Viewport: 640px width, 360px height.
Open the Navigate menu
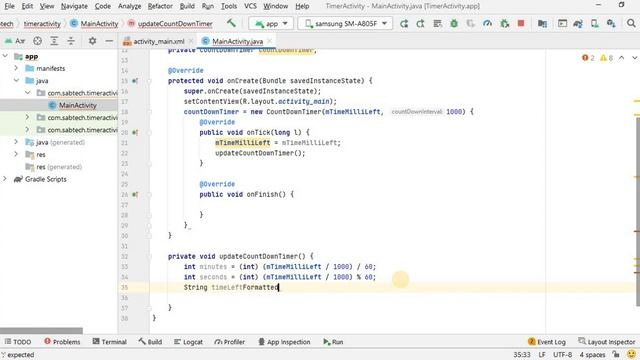[74, 6]
